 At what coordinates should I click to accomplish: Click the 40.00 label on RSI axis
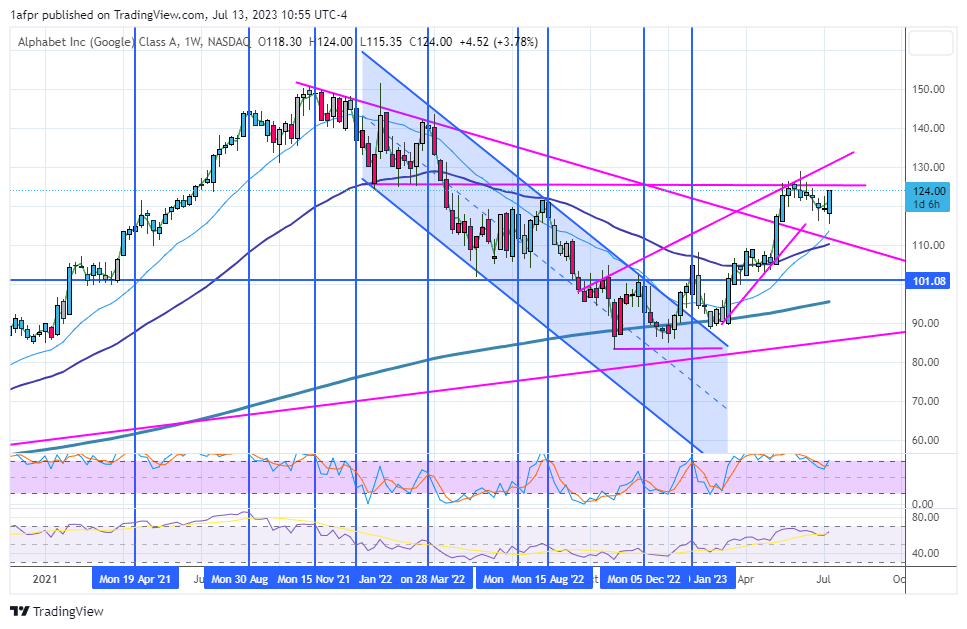925,553
